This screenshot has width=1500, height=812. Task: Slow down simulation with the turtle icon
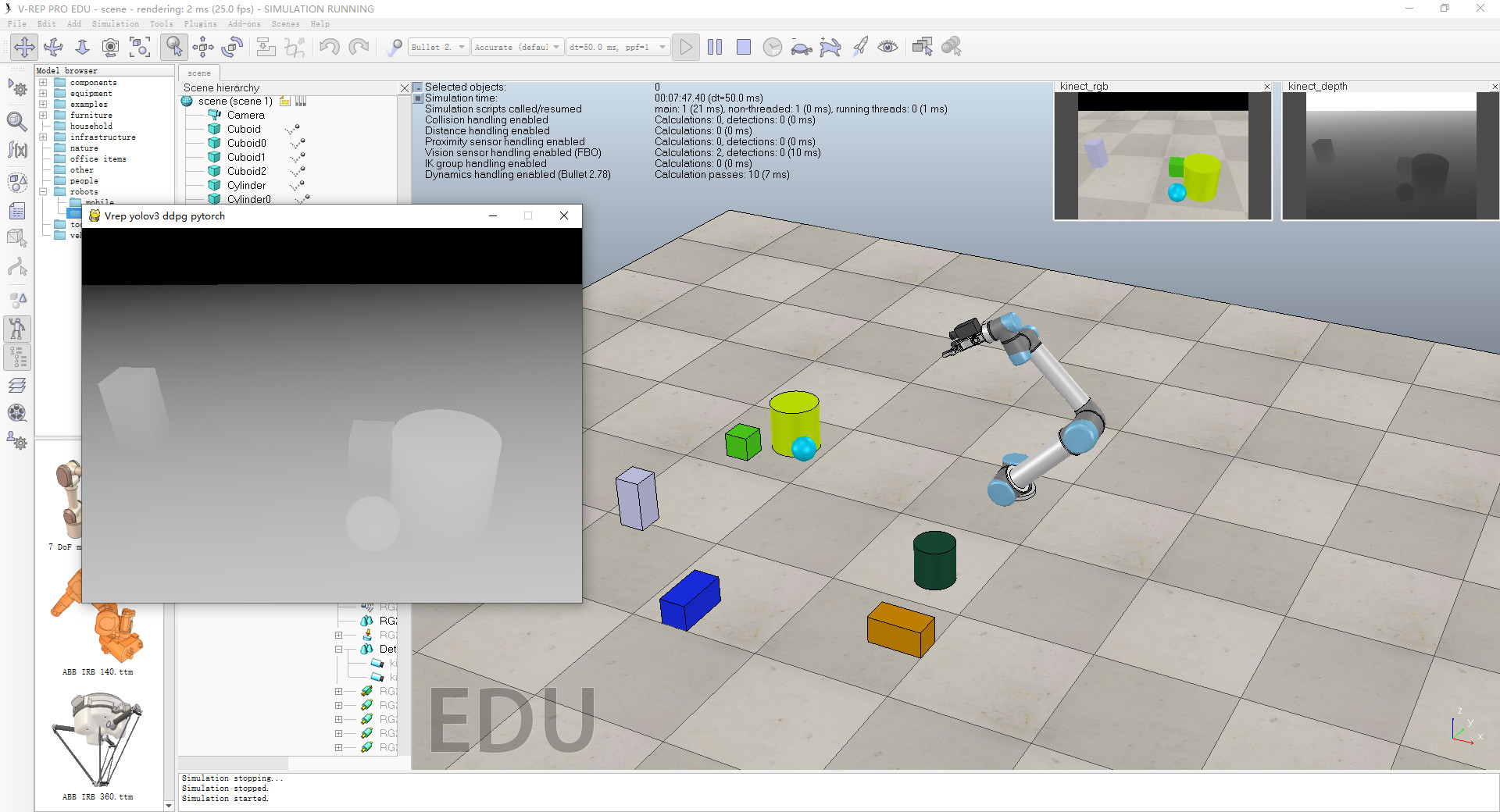pyautogui.click(x=801, y=47)
